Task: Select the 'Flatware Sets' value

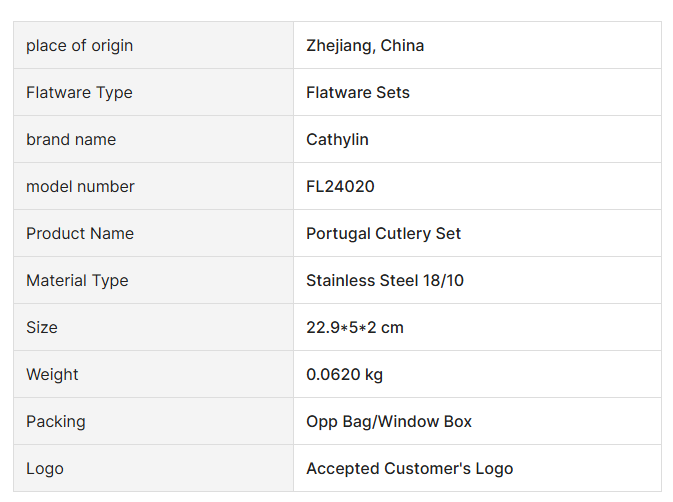Action: [358, 93]
